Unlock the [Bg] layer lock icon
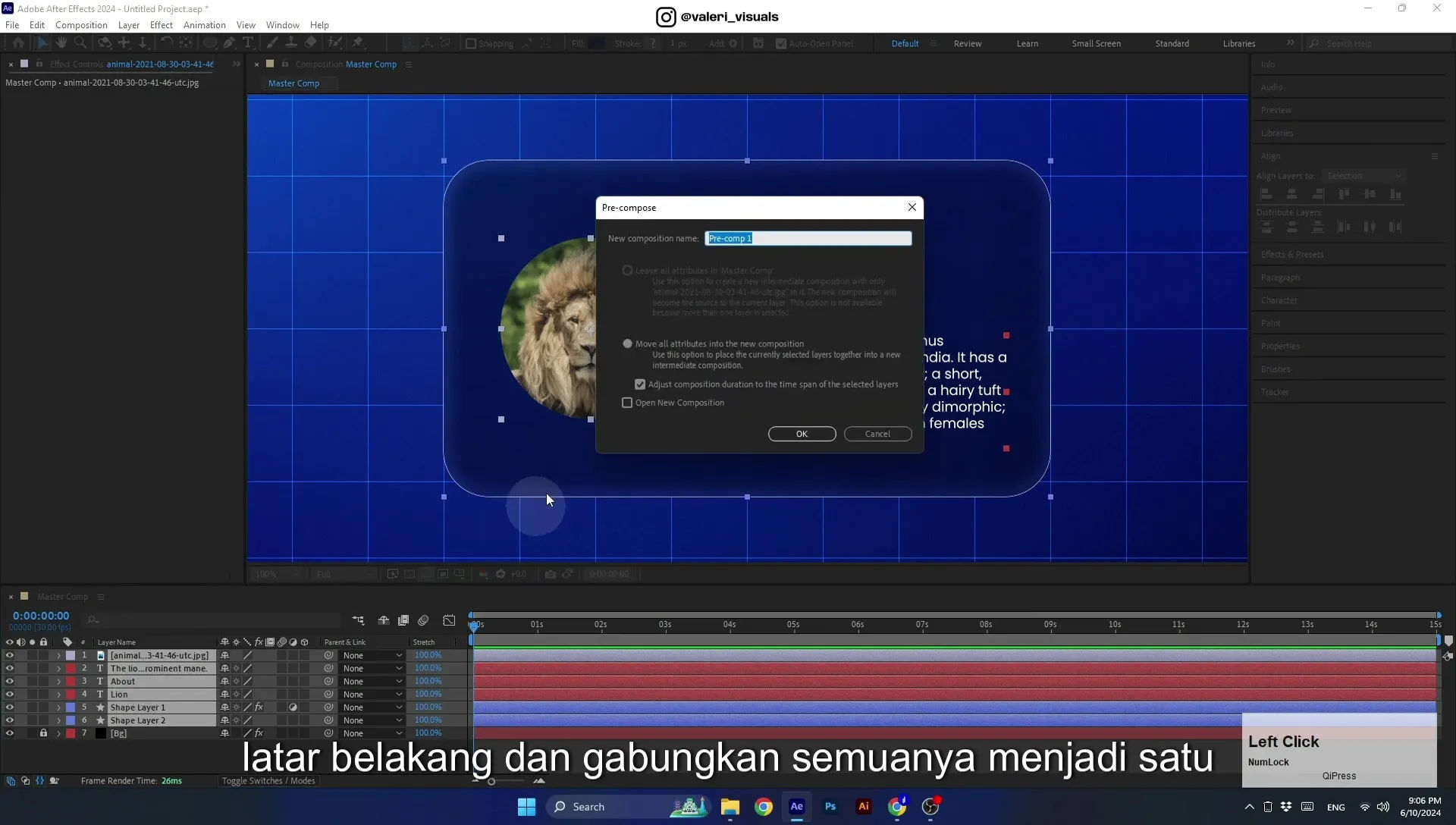The image size is (1456, 825). (43, 733)
